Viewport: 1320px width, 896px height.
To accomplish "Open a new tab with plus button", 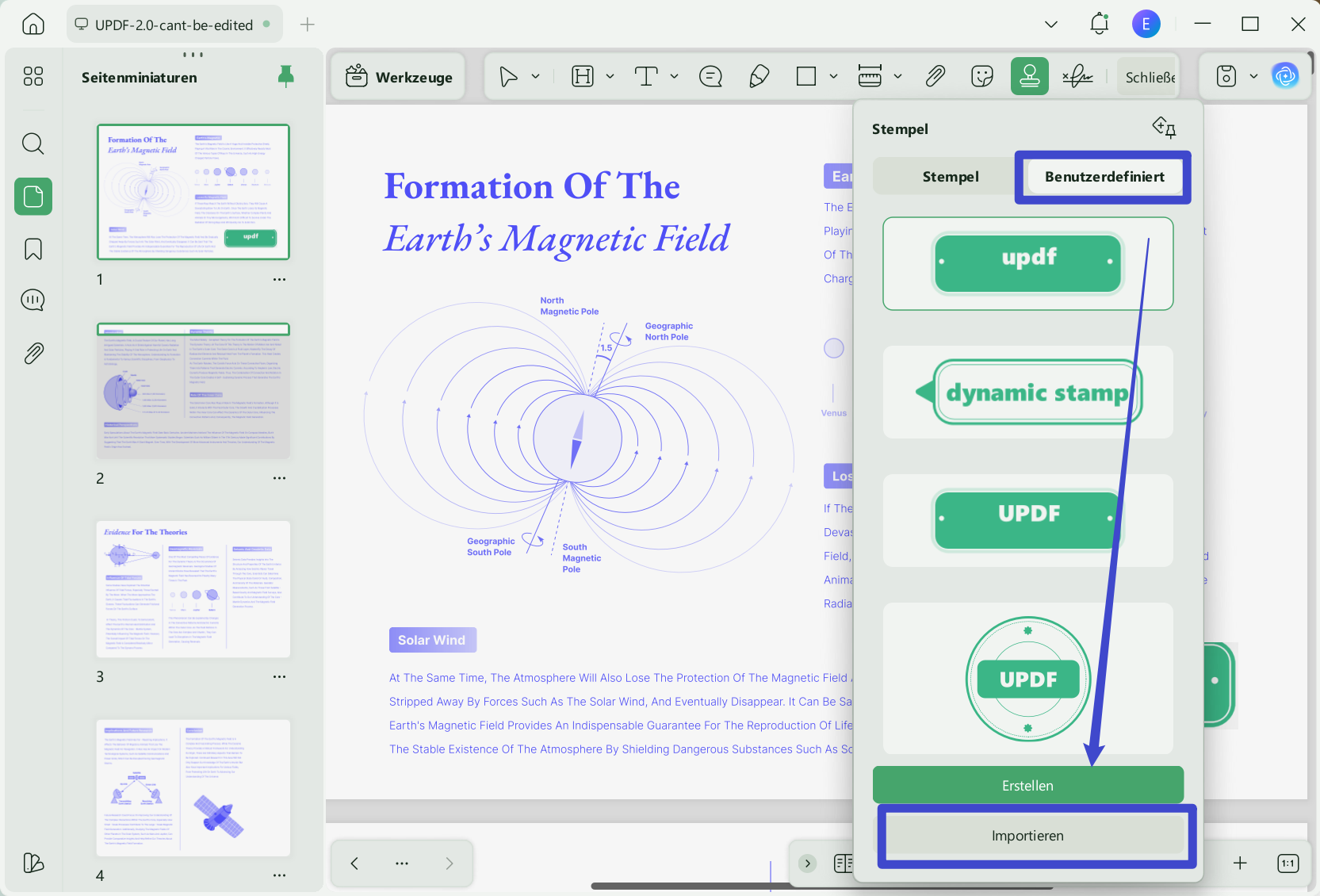I will (308, 25).
